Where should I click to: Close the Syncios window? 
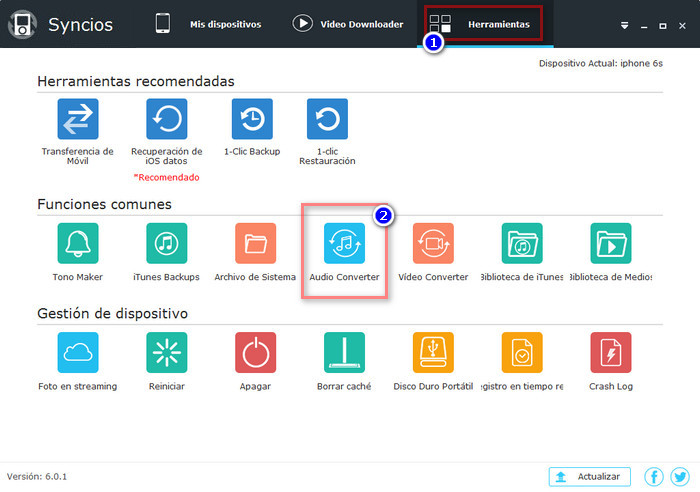pyautogui.click(x=682, y=26)
